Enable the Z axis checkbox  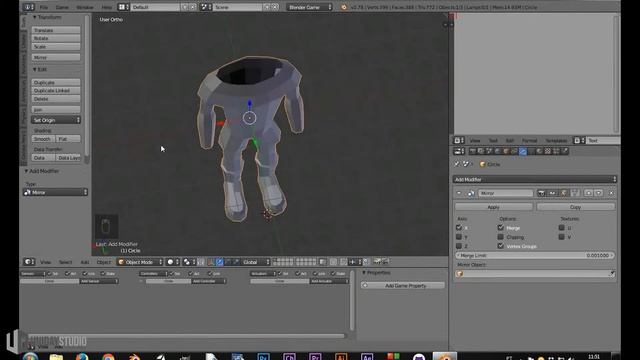[459, 246]
